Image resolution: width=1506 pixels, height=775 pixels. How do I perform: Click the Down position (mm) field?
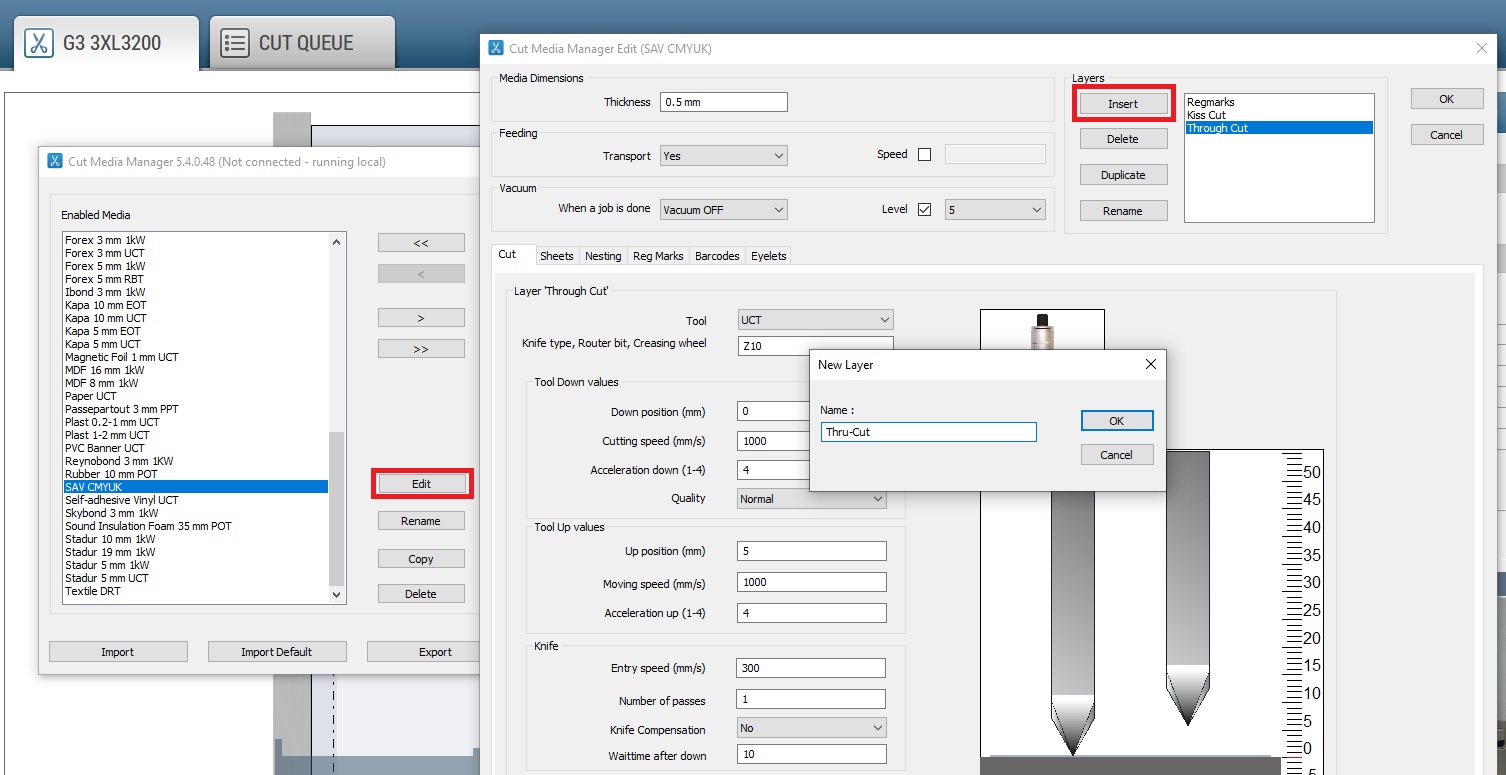(772, 412)
